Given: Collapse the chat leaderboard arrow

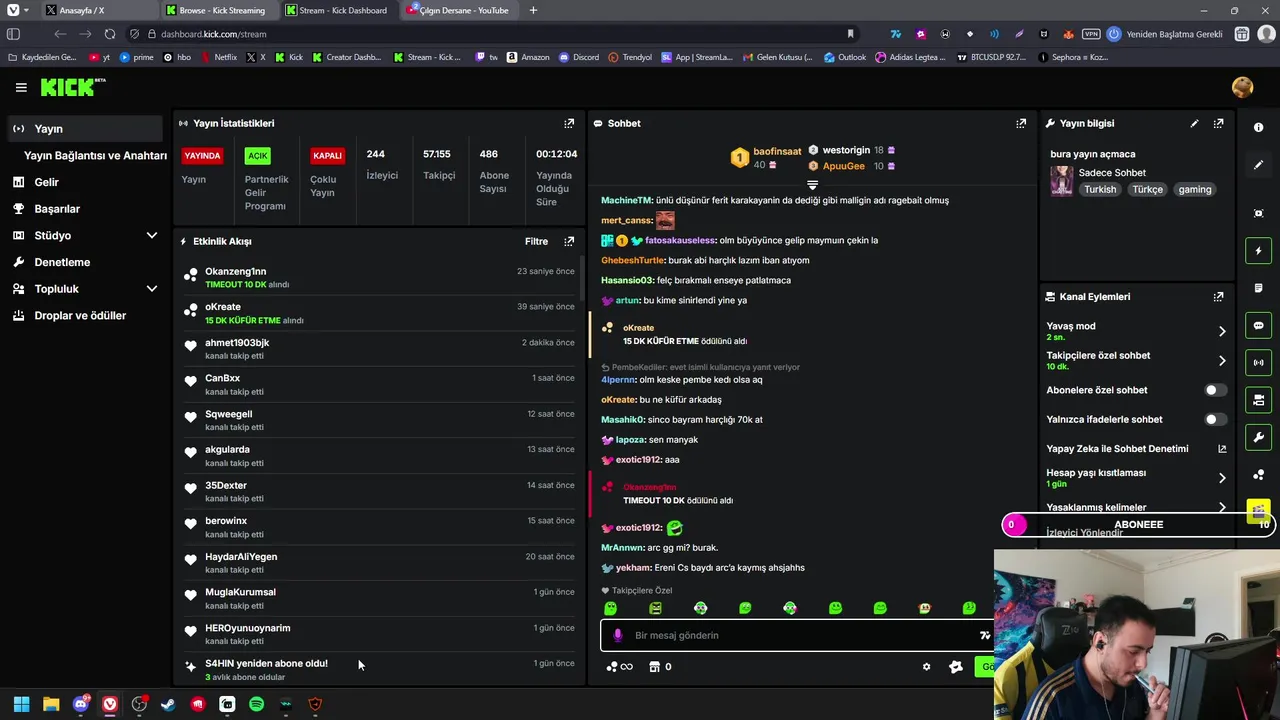Looking at the screenshot, I should 812,185.
